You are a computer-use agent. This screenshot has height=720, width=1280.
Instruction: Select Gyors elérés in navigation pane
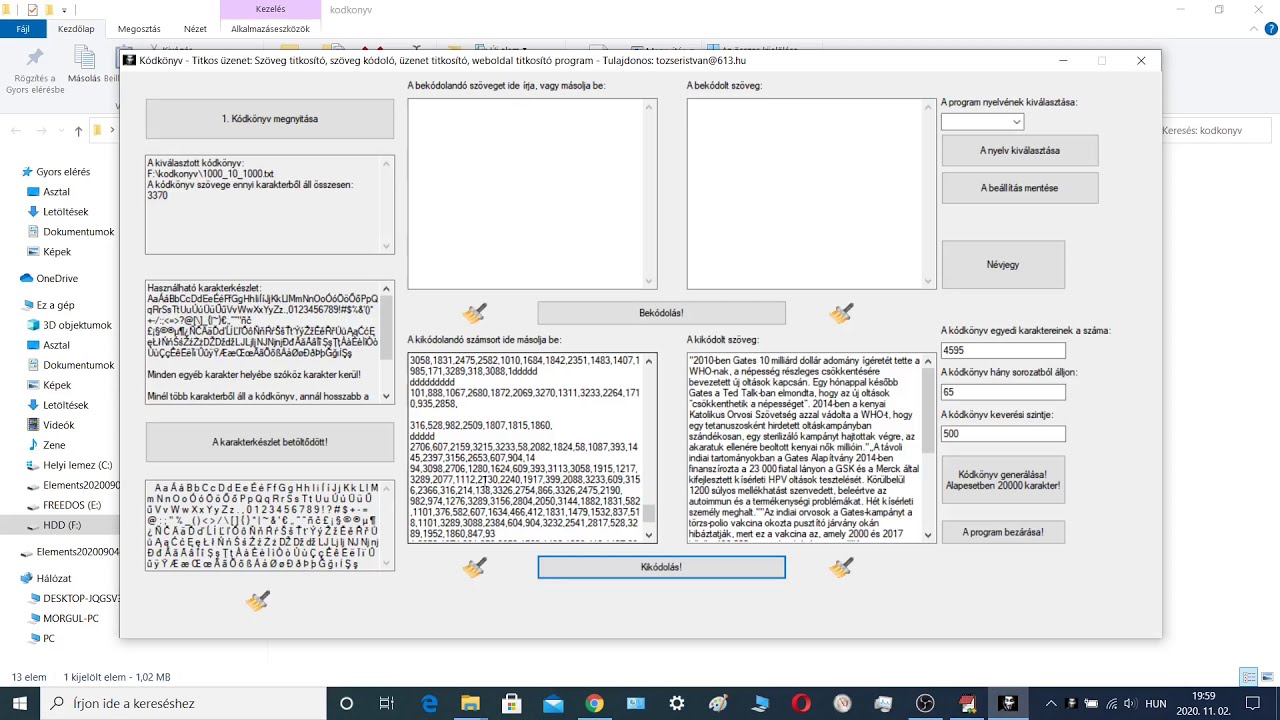(63, 172)
